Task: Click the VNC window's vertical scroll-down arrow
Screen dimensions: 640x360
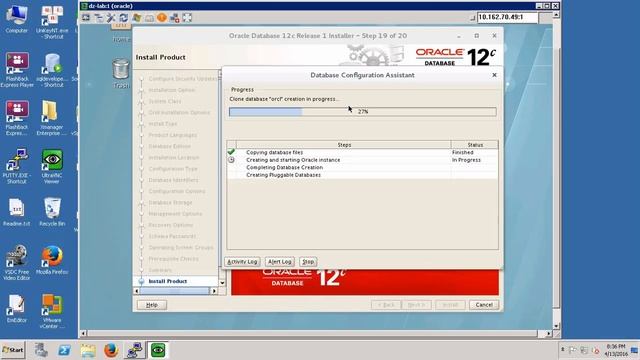Action: click(556, 327)
